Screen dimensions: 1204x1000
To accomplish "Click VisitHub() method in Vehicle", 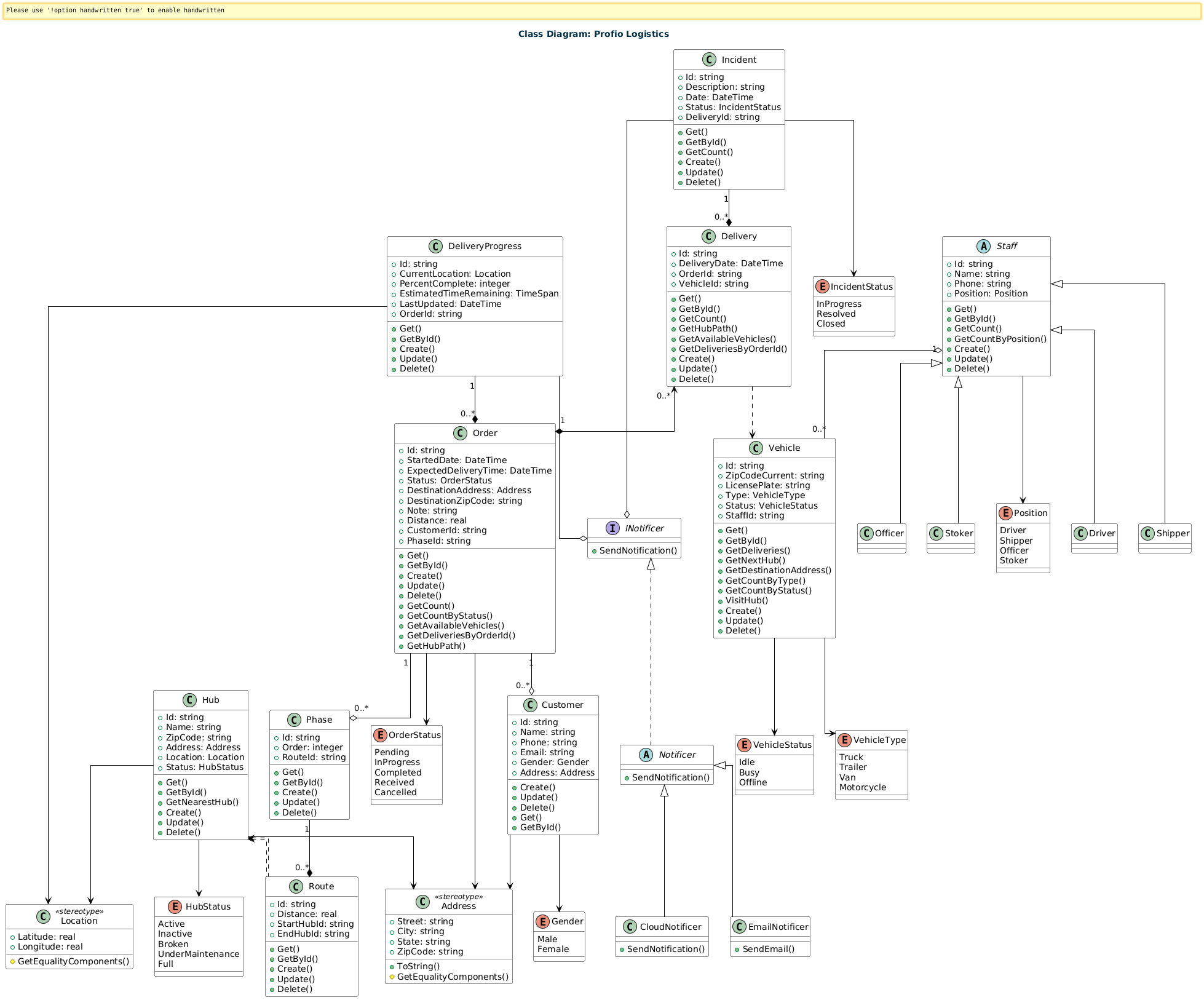I will click(747, 600).
